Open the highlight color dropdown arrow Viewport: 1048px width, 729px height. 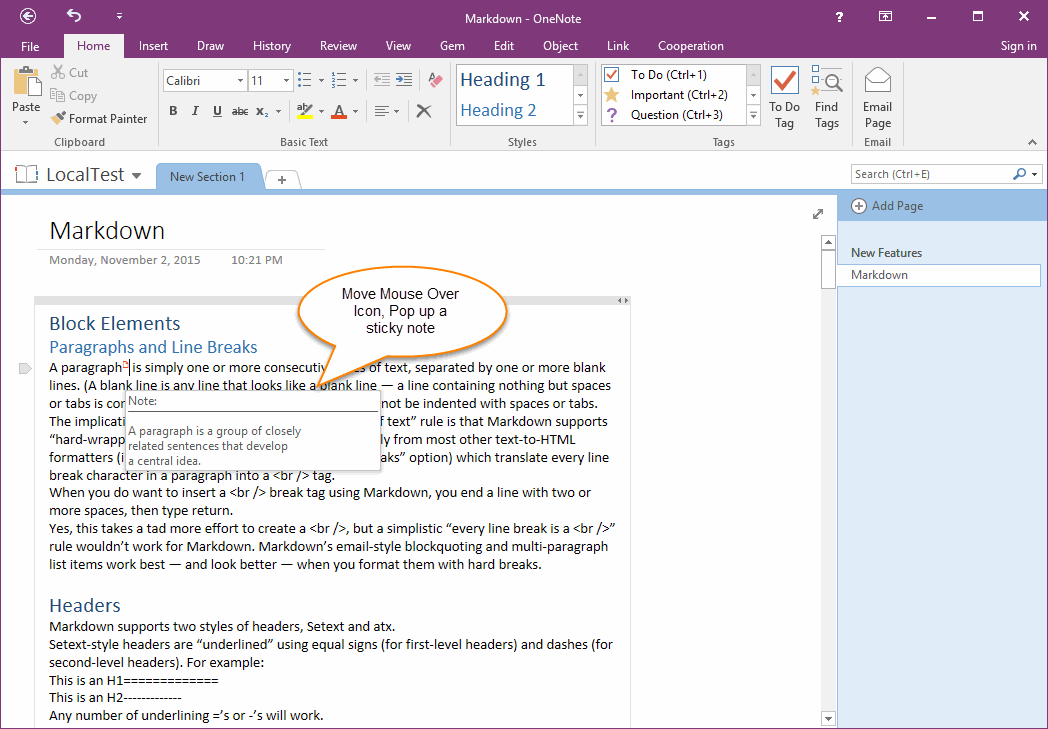pyautogui.click(x=321, y=112)
